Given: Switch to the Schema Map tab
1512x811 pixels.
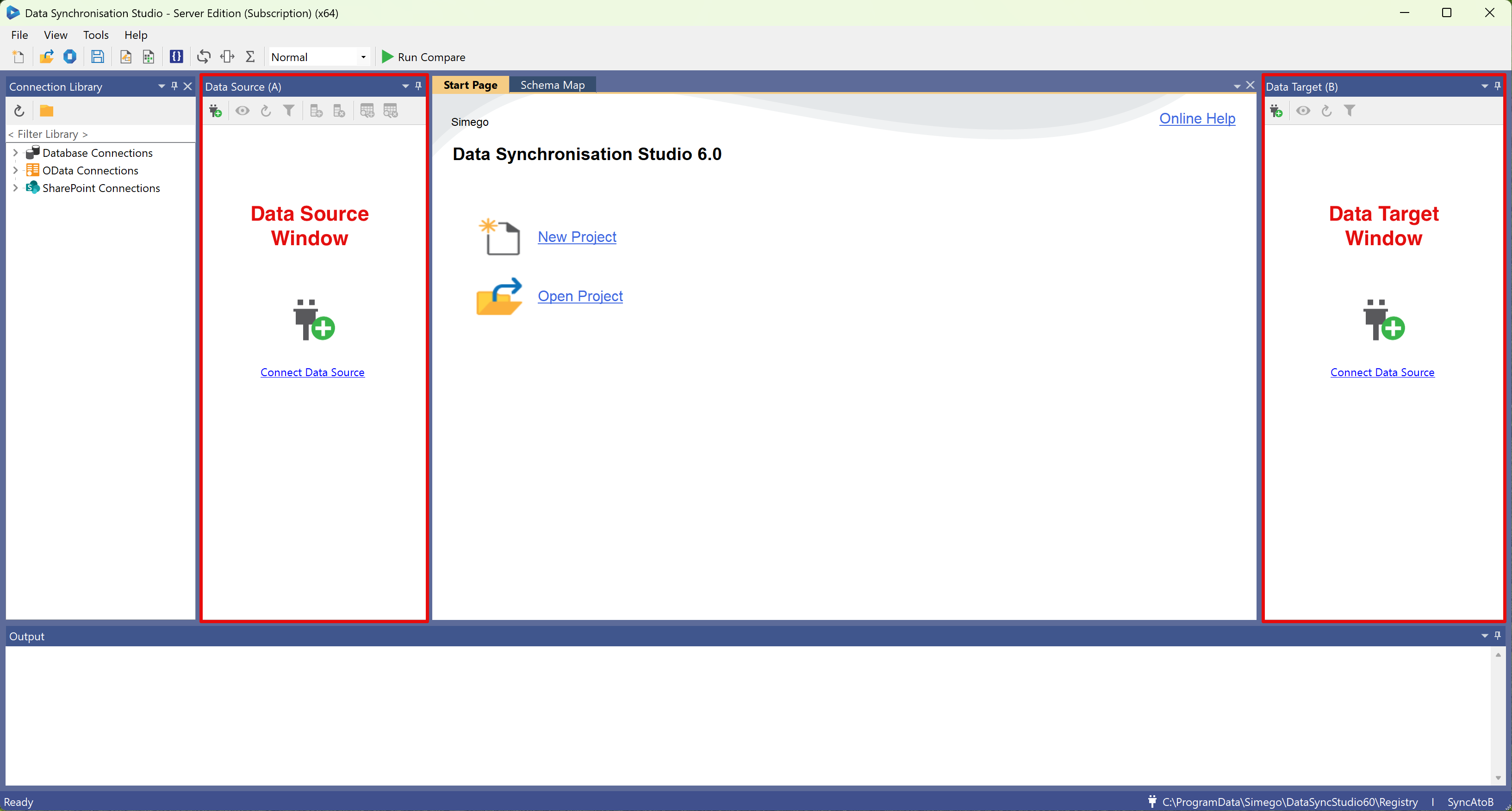Looking at the screenshot, I should click(552, 85).
